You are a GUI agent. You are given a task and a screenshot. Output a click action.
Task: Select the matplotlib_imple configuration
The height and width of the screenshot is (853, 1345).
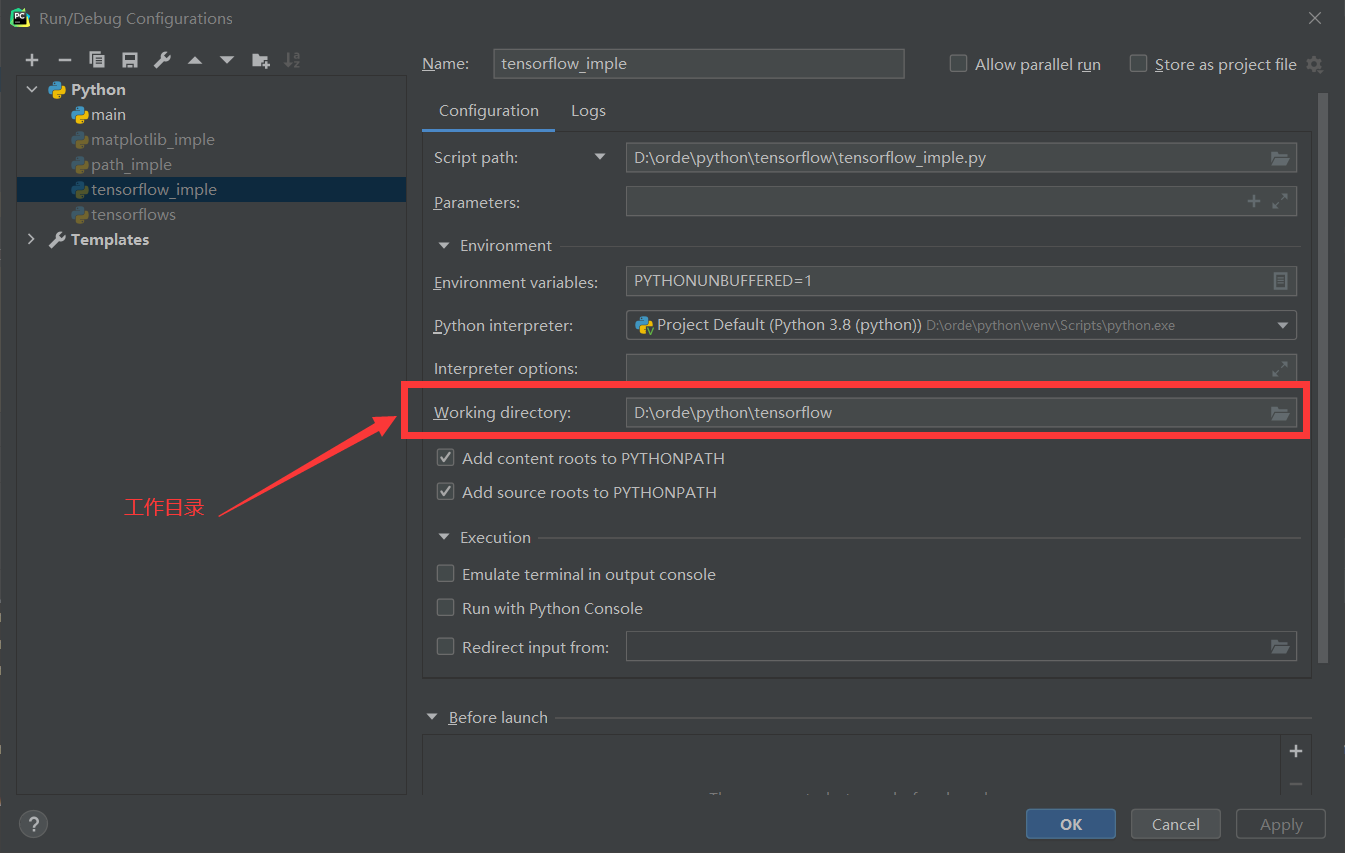click(211, 140)
